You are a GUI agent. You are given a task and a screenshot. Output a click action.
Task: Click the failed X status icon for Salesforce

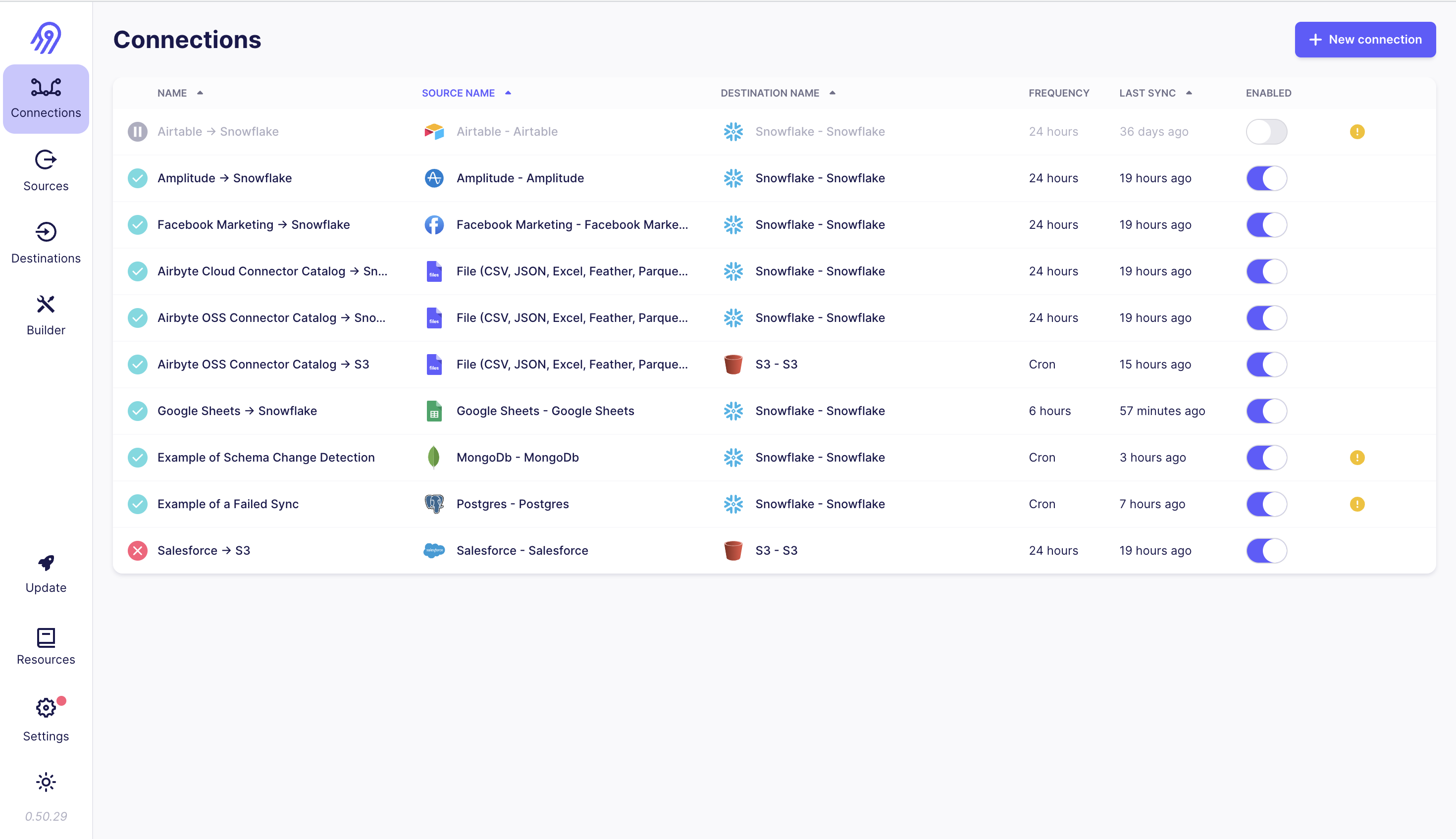(x=137, y=551)
